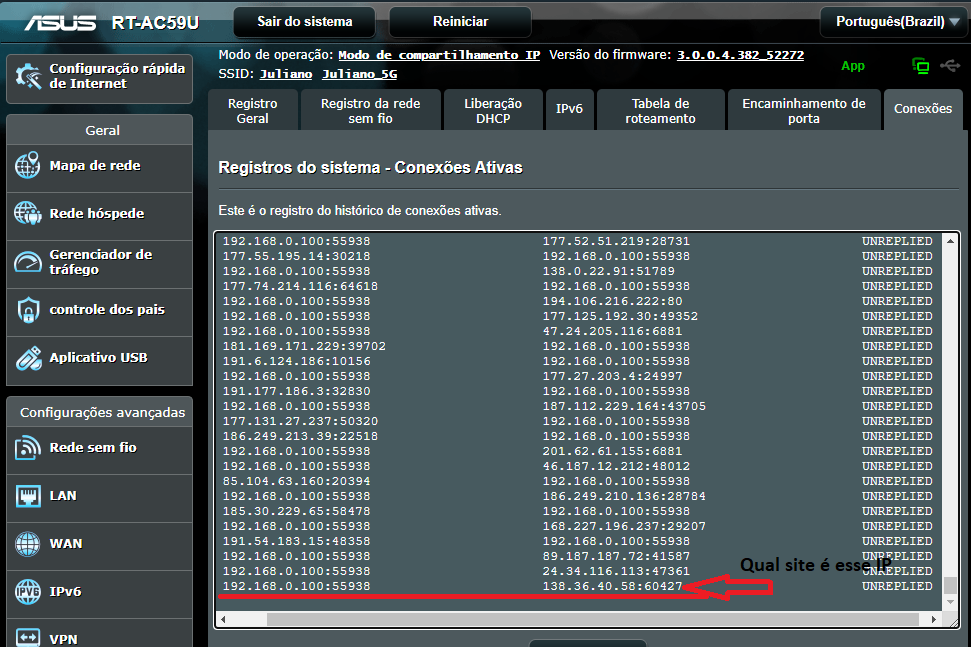The height and width of the screenshot is (647, 971).
Task: Open Rede hóspede menu item
Action: click(100, 216)
